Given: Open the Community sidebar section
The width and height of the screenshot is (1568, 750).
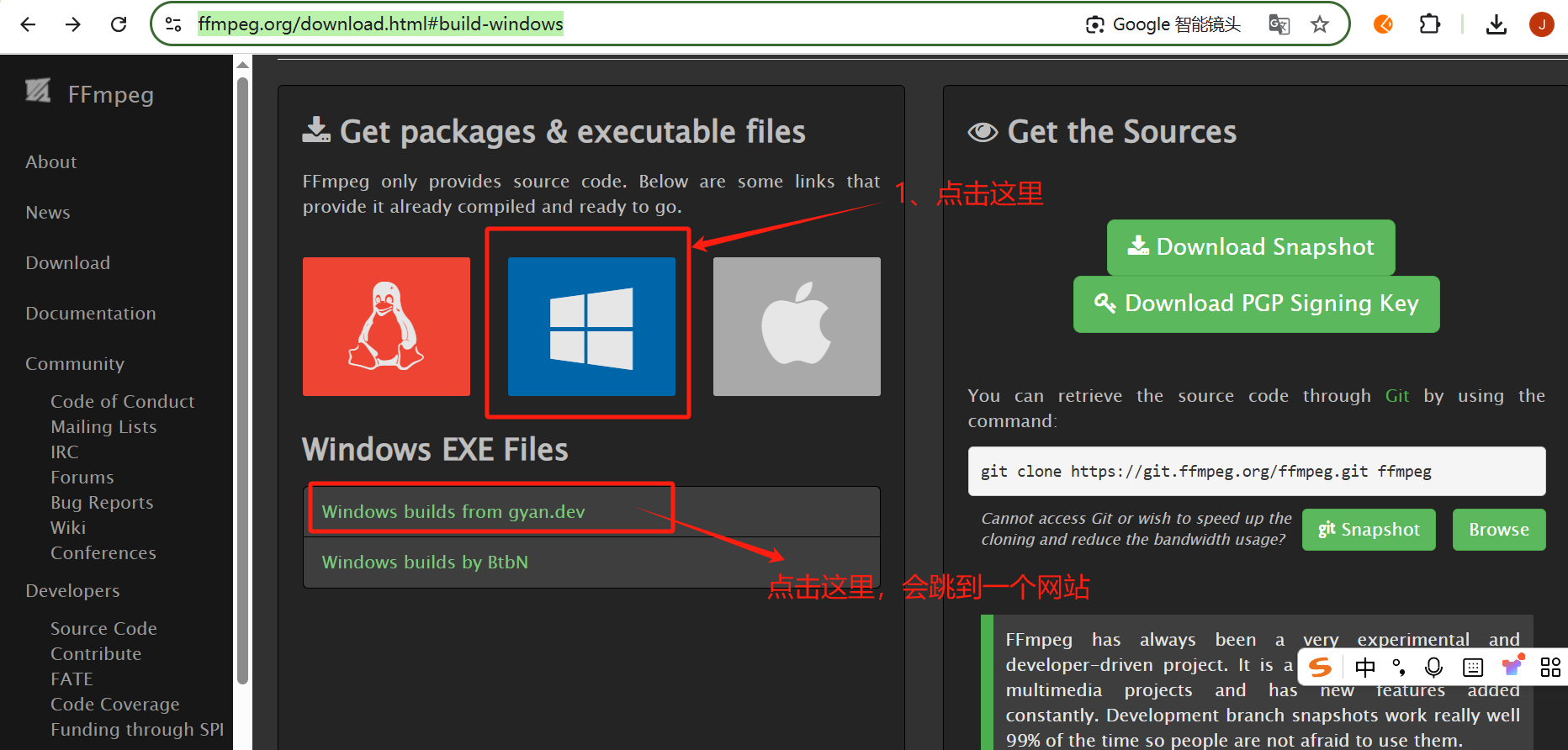Looking at the screenshot, I should coord(75,363).
